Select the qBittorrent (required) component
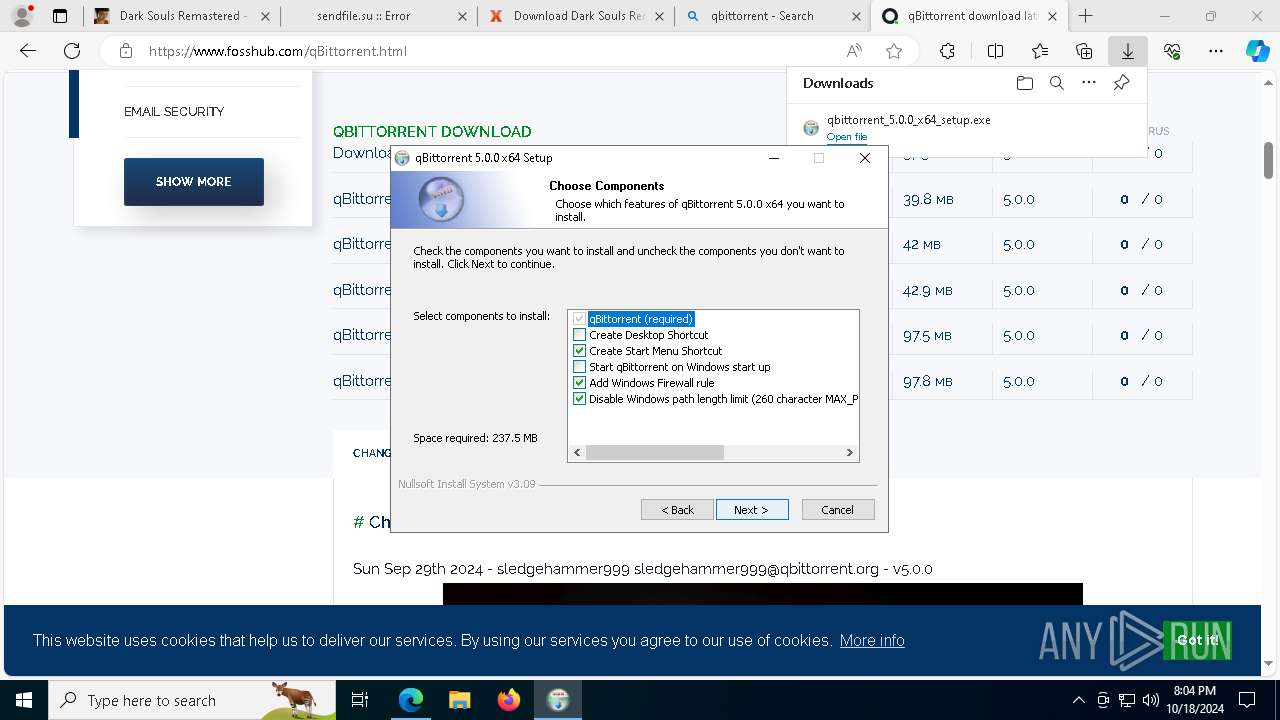This screenshot has height=720, width=1280. click(x=641, y=319)
